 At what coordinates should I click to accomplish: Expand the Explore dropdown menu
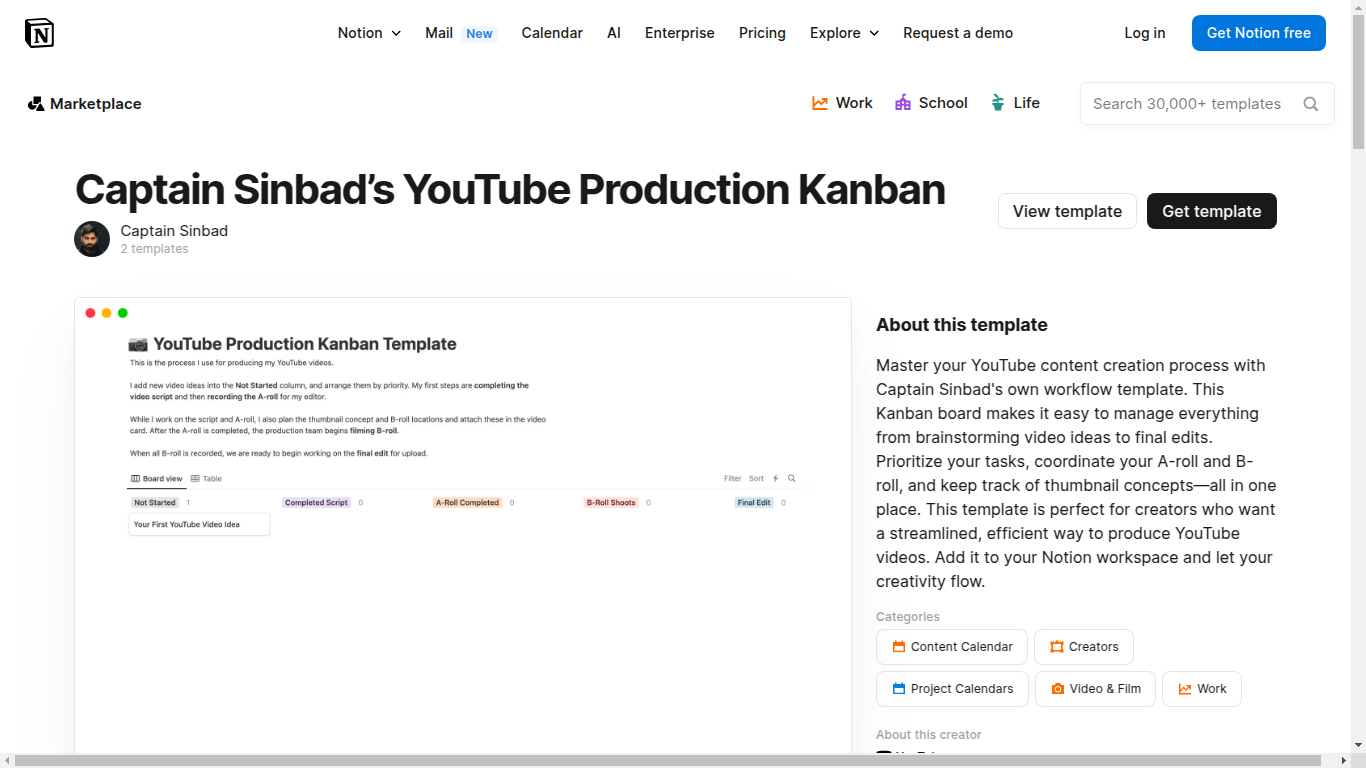pos(844,33)
